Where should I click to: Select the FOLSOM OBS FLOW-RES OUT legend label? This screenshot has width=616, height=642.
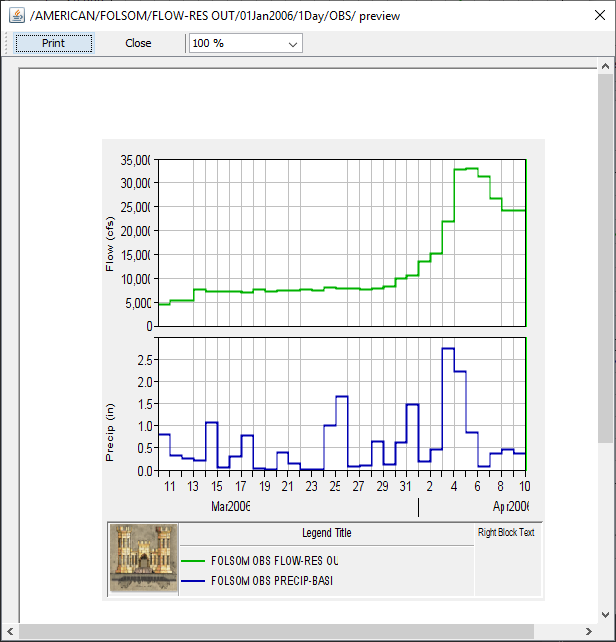[x=275, y=561]
